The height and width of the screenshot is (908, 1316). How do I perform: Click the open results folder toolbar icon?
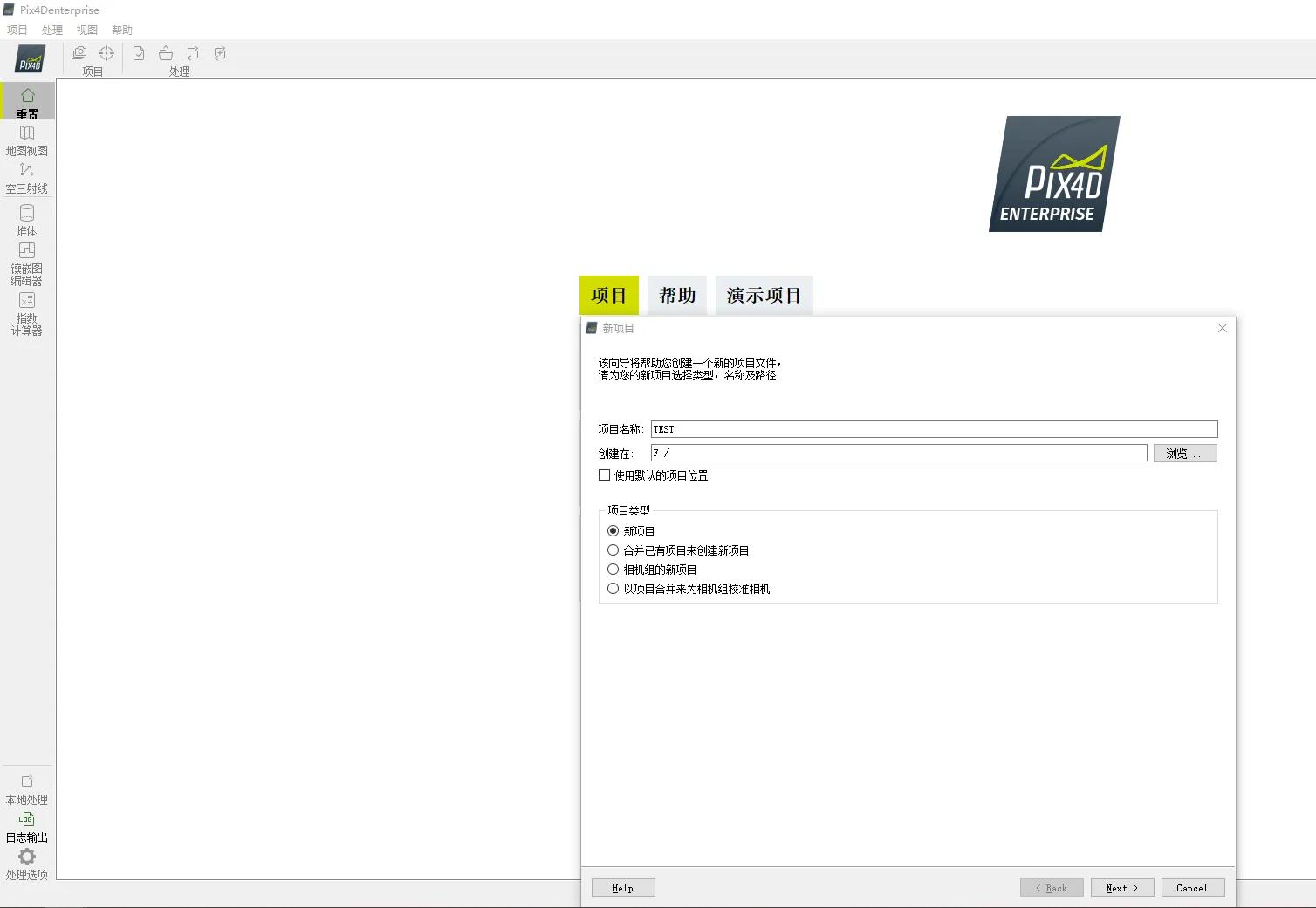tap(166, 53)
